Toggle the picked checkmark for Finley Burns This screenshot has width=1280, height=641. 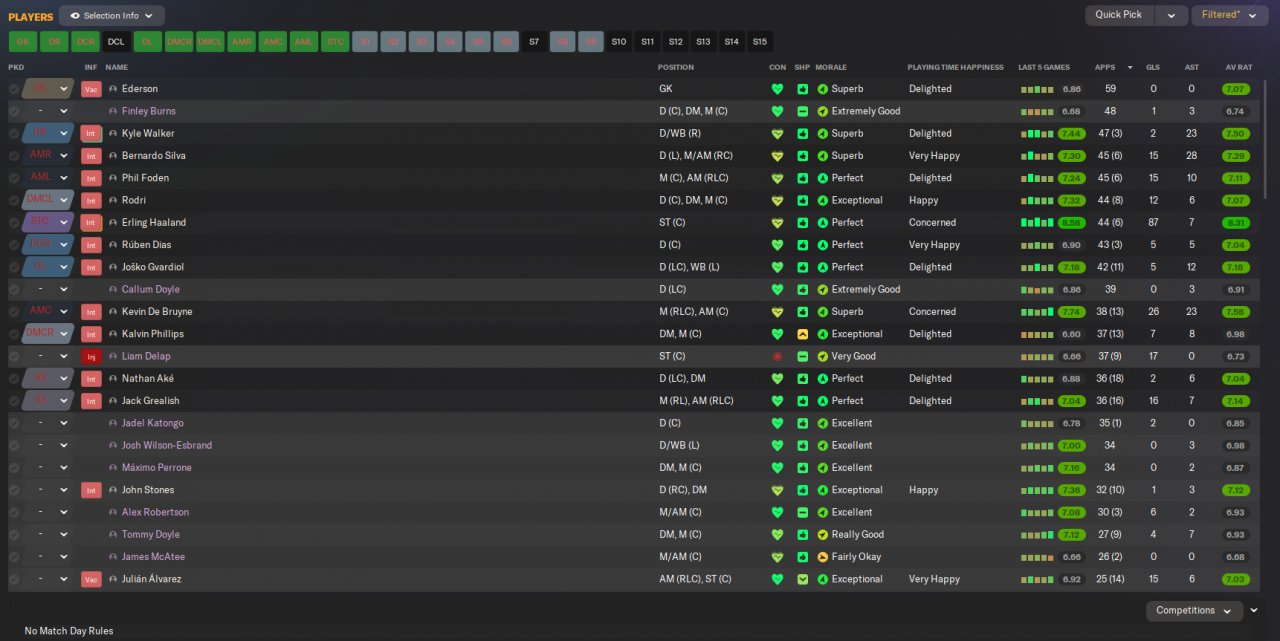(x=14, y=111)
